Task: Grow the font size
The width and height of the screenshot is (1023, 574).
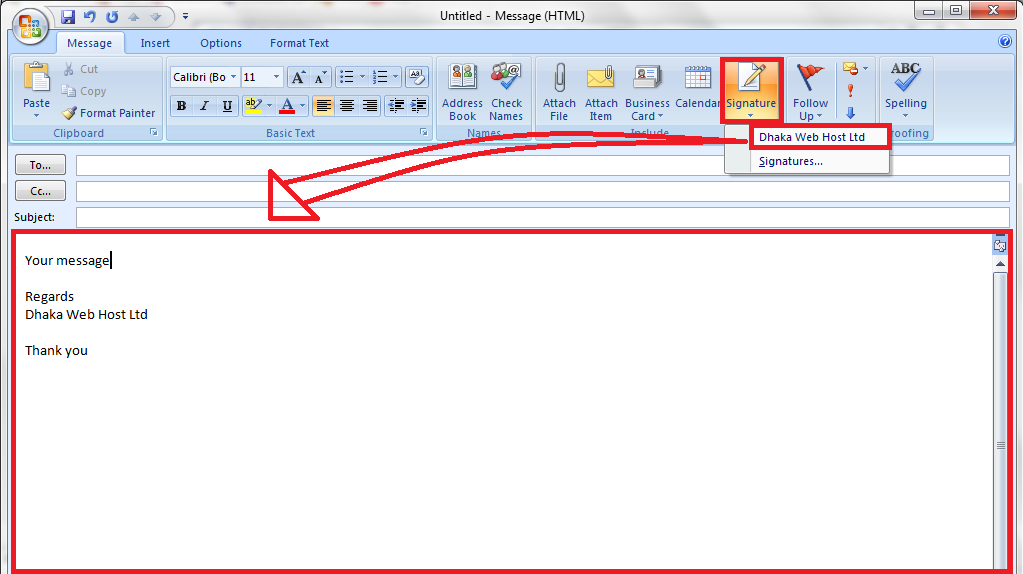Action: coord(298,77)
